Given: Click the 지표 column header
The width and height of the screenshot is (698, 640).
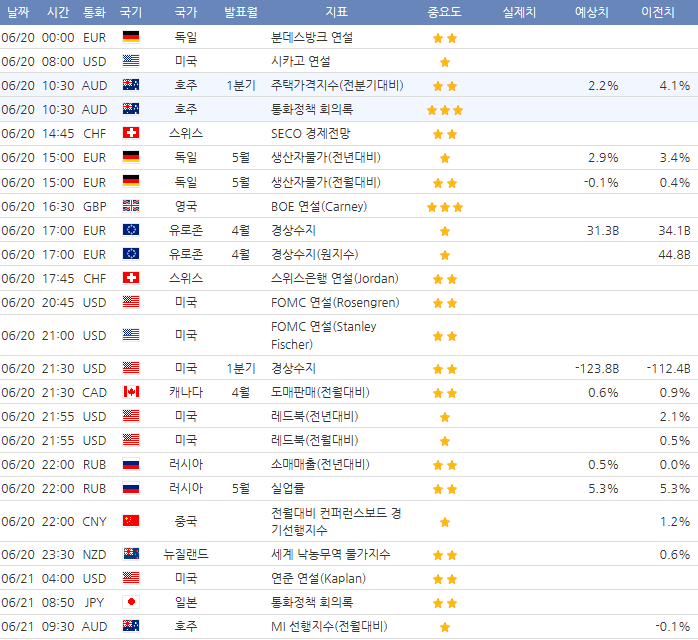Looking at the screenshot, I should point(337,12).
